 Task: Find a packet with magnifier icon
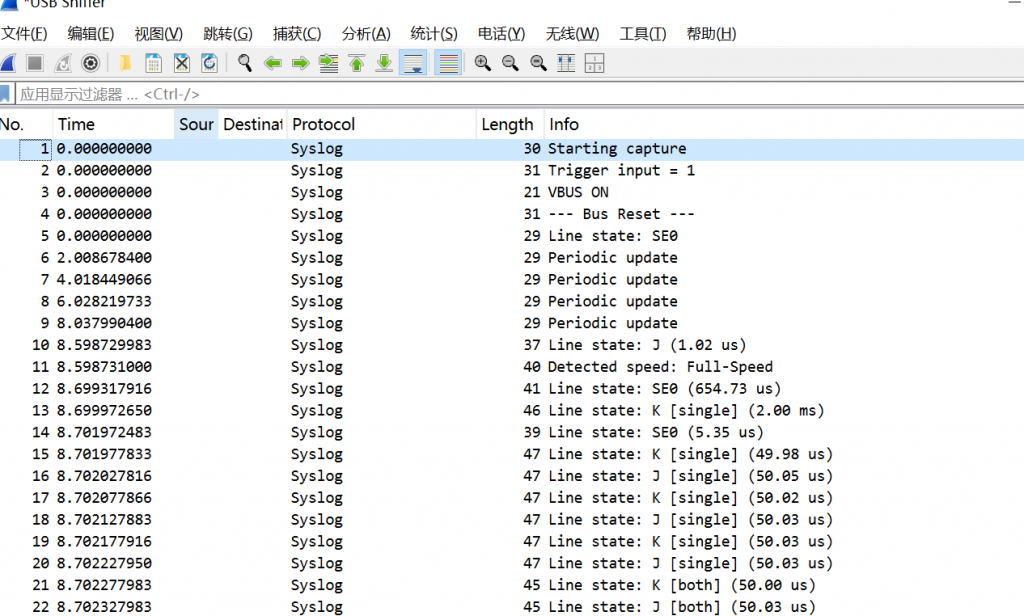point(245,63)
